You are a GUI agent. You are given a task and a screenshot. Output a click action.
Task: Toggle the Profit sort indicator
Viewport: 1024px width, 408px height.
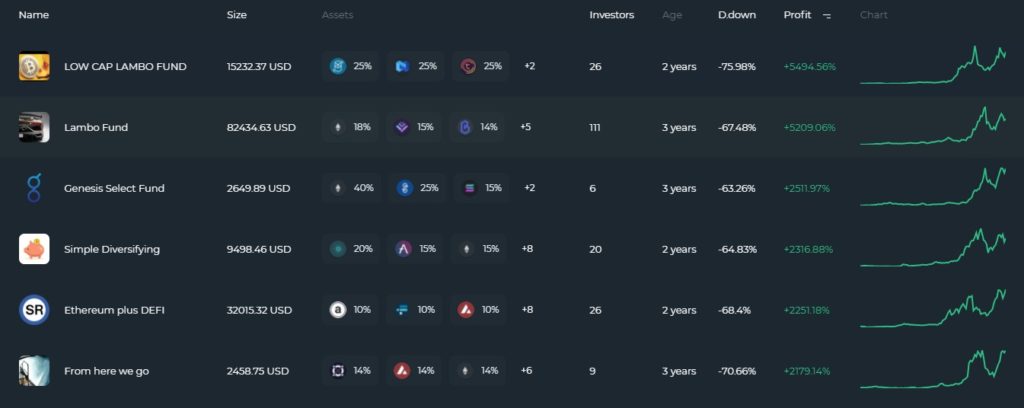[827, 16]
